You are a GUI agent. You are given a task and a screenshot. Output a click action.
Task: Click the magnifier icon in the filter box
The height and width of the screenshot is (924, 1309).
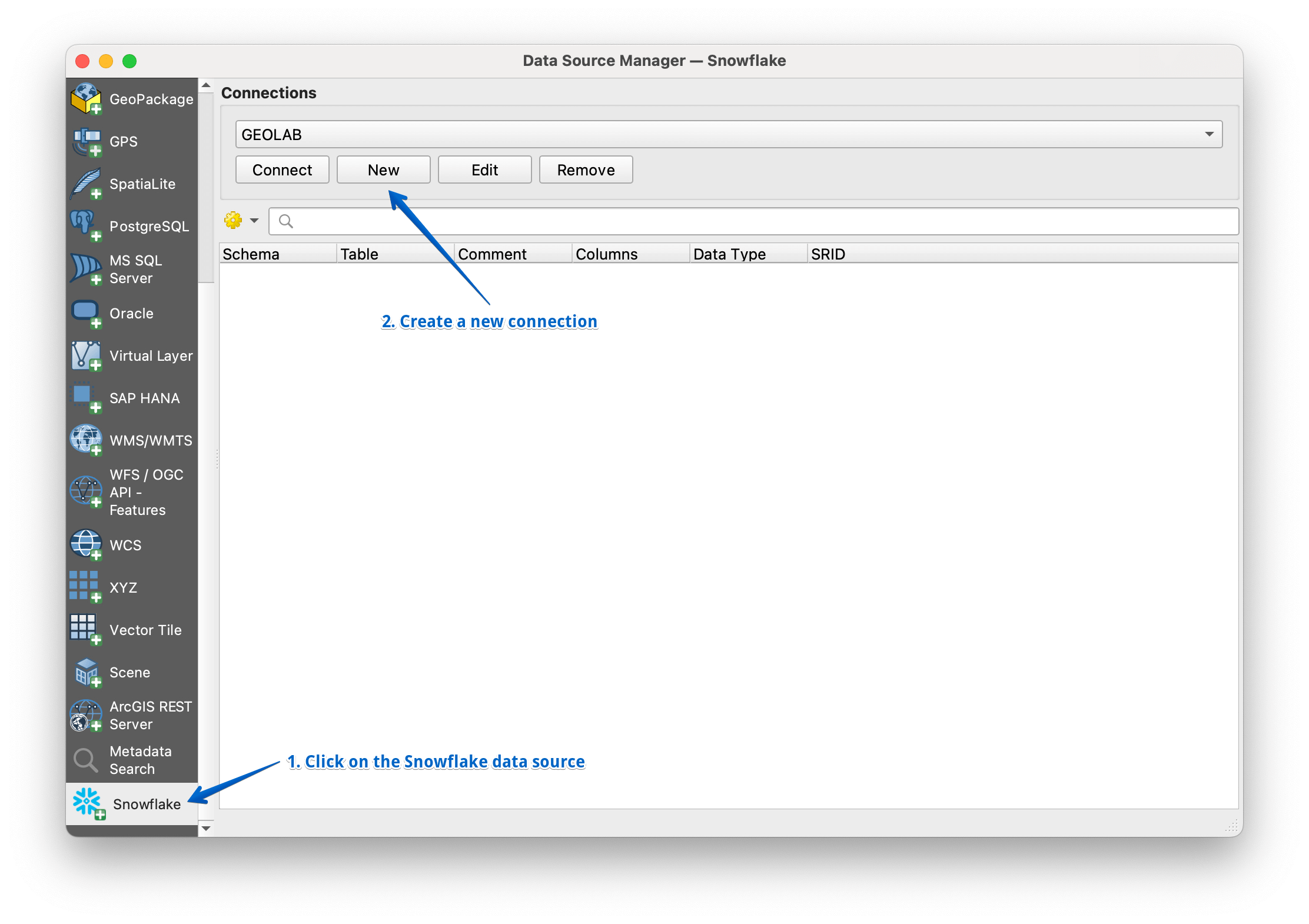[x=286, y=221]
